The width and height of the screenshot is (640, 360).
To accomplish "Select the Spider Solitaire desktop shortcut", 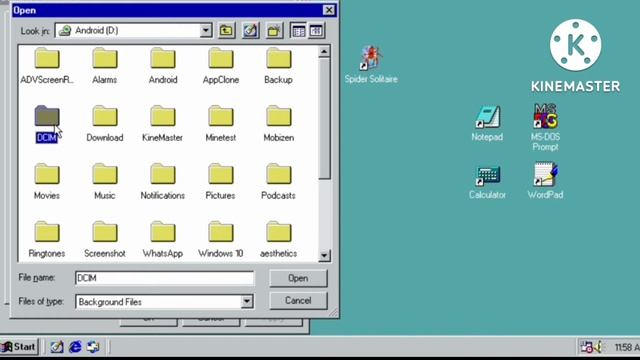I will tap(371, 64).
